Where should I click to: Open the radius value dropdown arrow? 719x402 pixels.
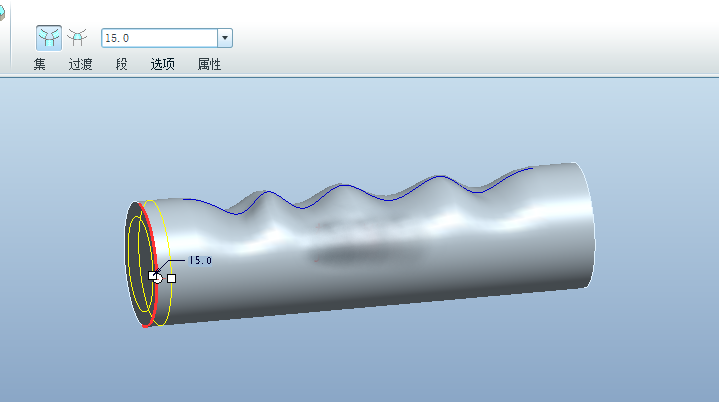tap(225, 38)
